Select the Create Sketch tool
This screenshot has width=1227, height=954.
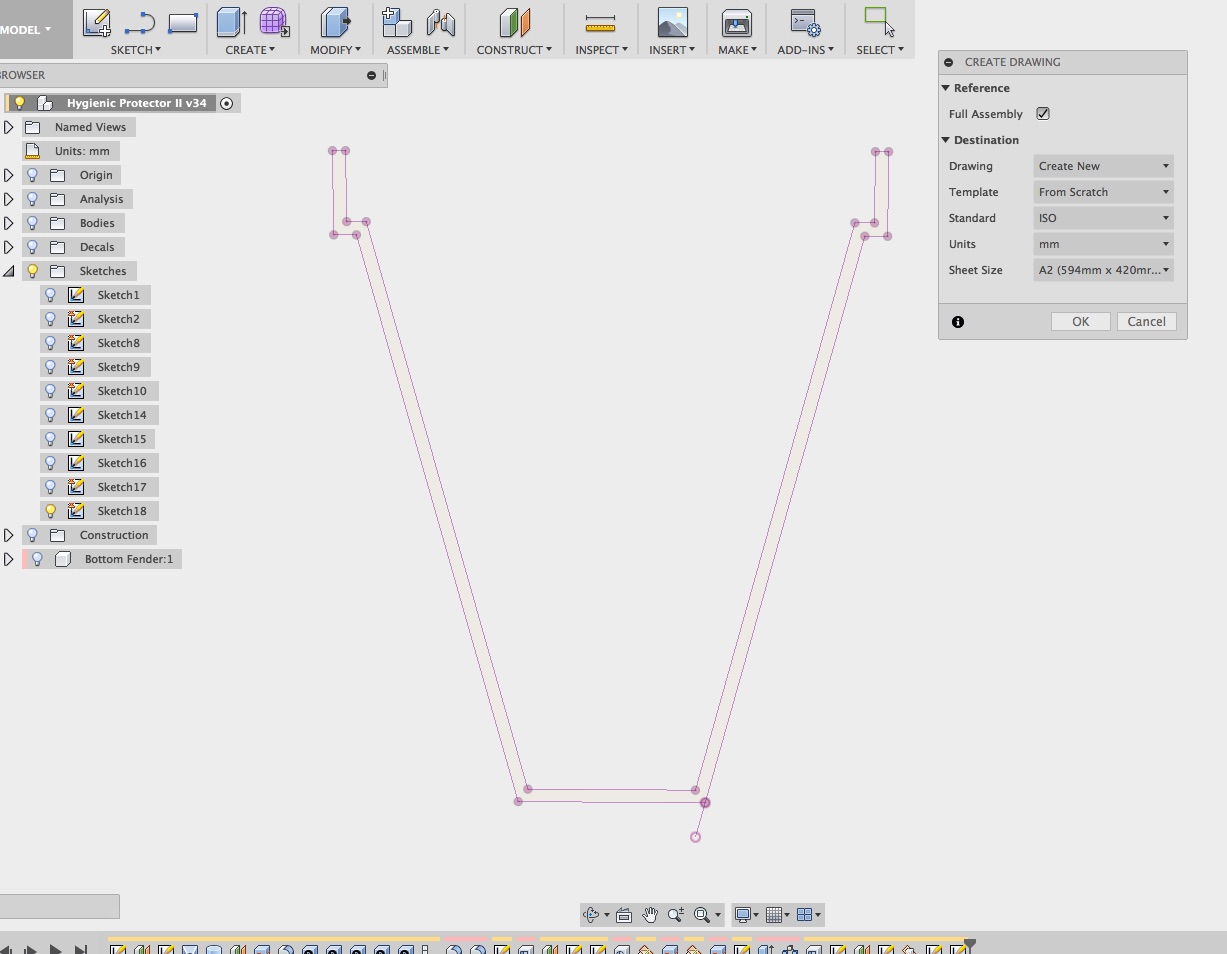point(96,22)
